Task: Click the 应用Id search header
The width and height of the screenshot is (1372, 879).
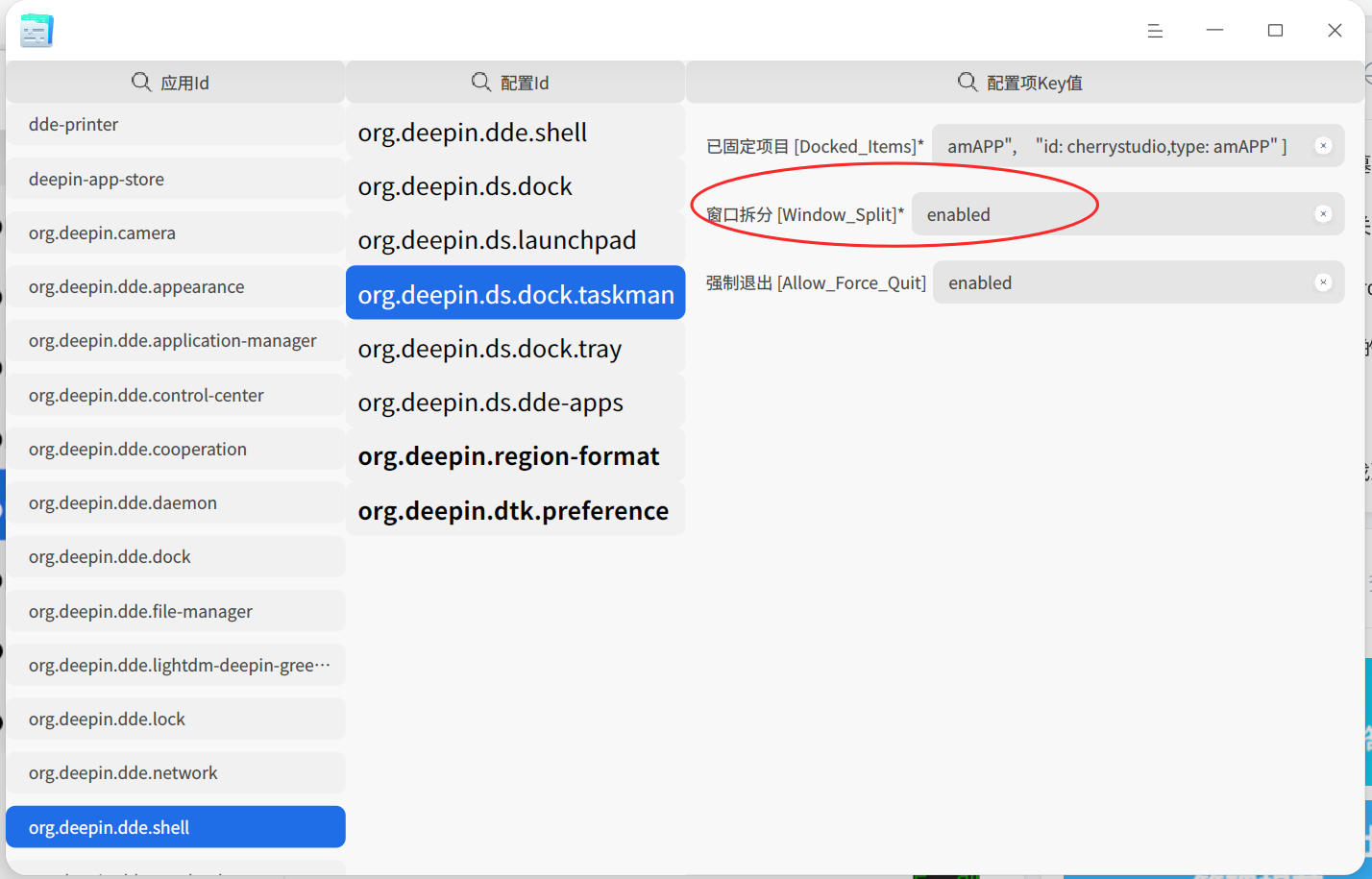Action: click(x=176, y=82)
